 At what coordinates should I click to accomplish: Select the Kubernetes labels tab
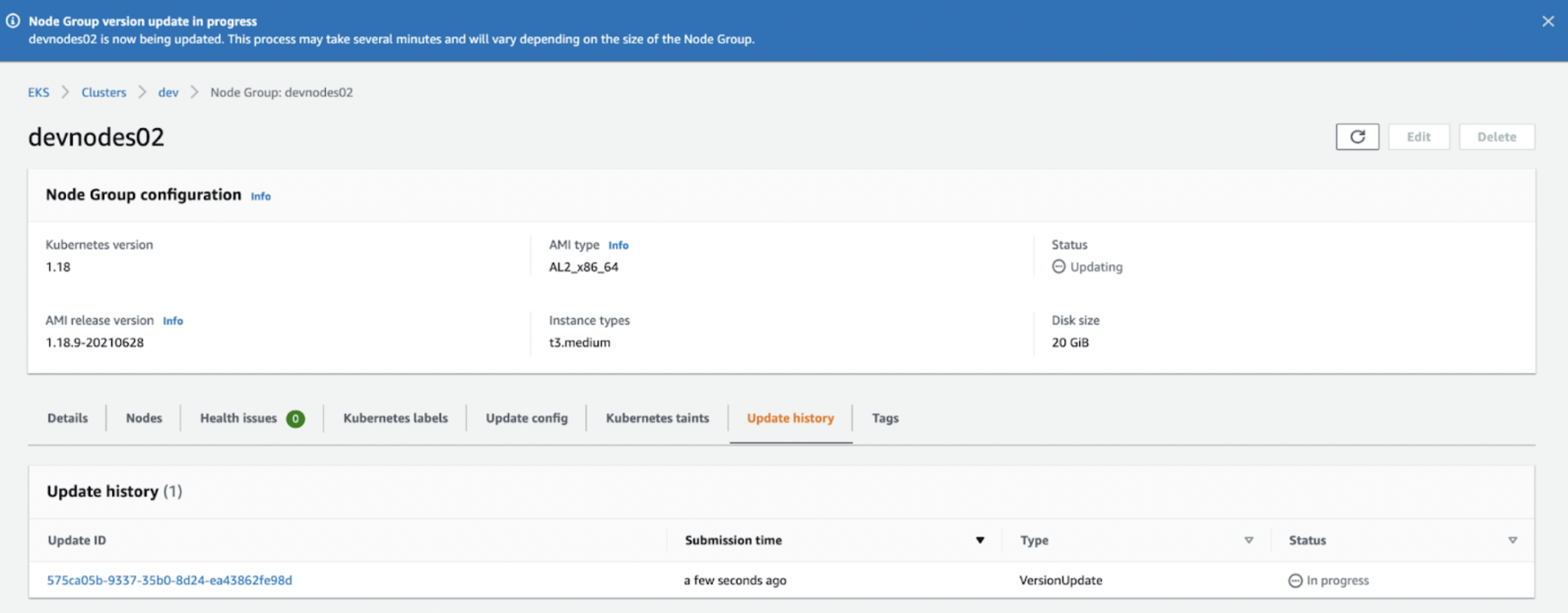tap(395, 418)
